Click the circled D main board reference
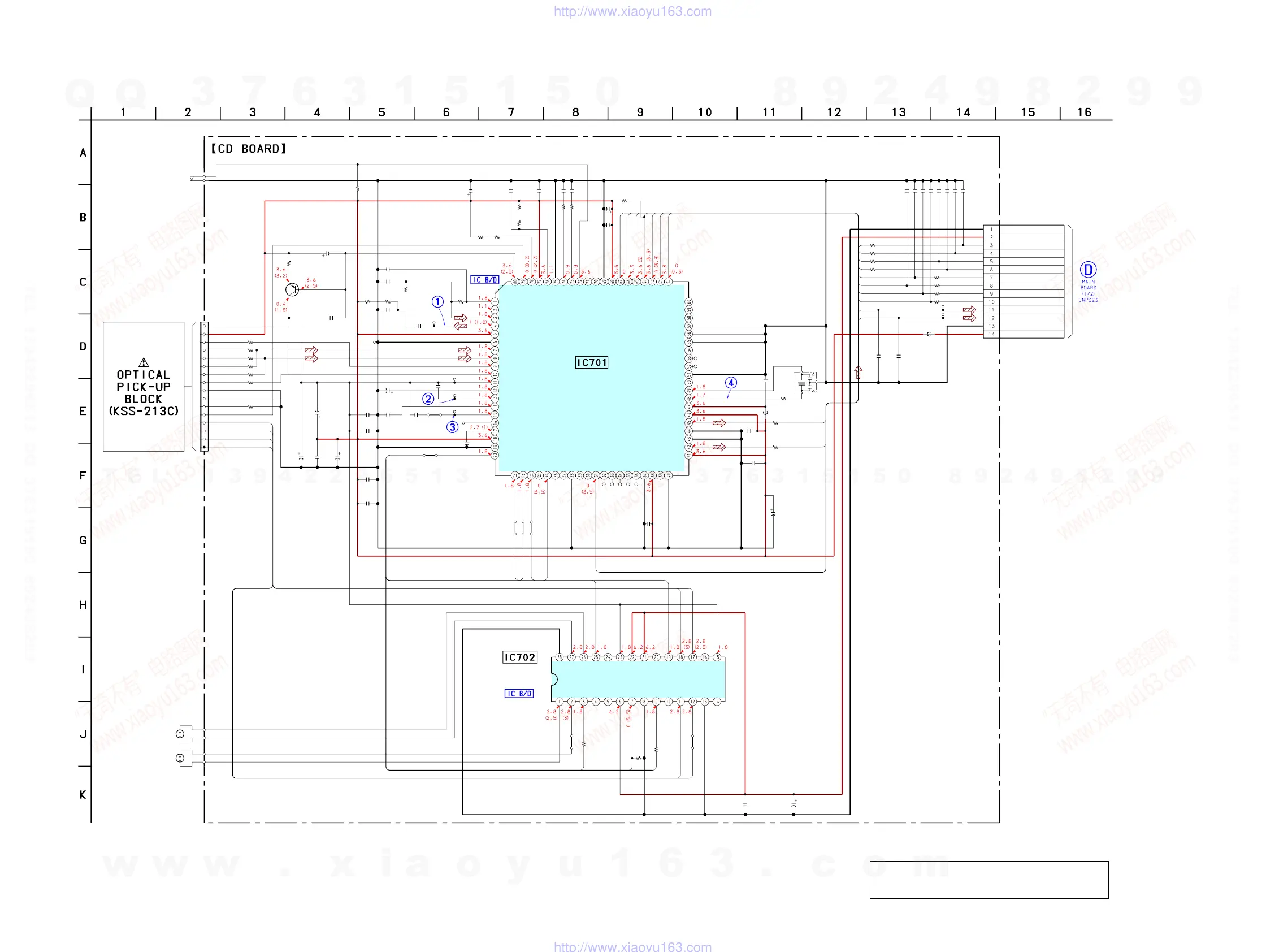Image resolution: width=1266 pixels, height=952 pixels. click(x=1087, y=270)
